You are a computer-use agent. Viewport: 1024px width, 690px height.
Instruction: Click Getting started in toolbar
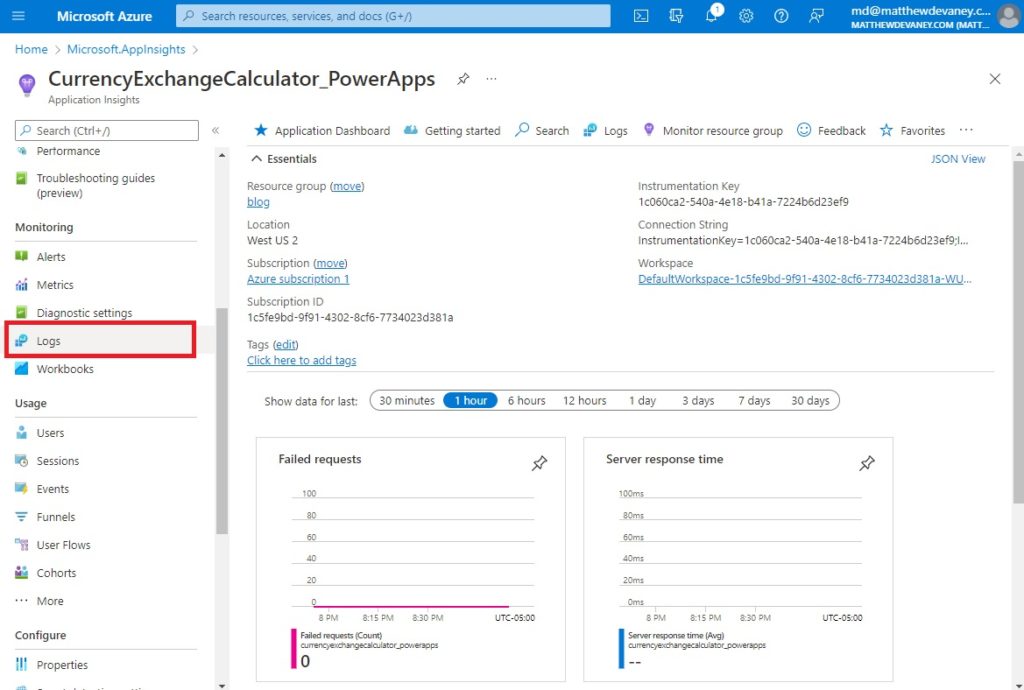pyautogui.click(x=452, y=131)
